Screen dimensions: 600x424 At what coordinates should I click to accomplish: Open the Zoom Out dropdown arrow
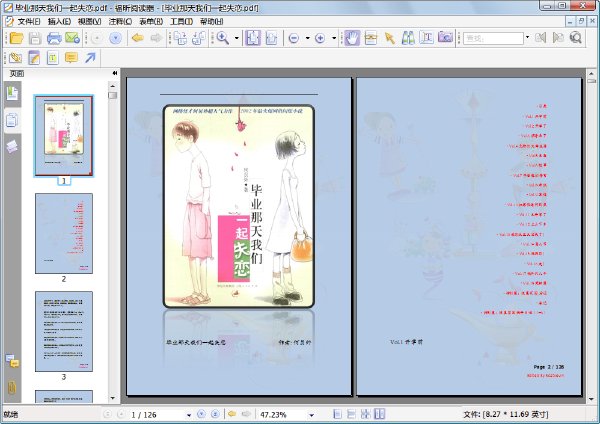[307, 38]
